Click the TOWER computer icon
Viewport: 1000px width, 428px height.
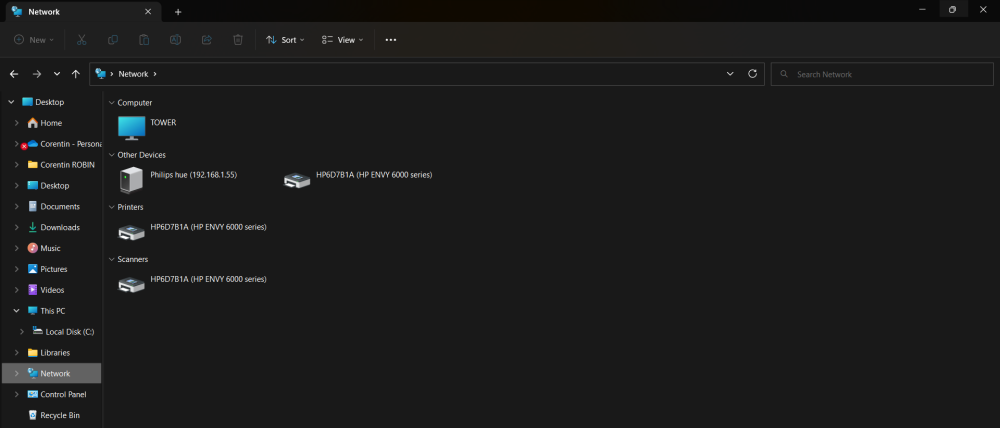[132, 128]
